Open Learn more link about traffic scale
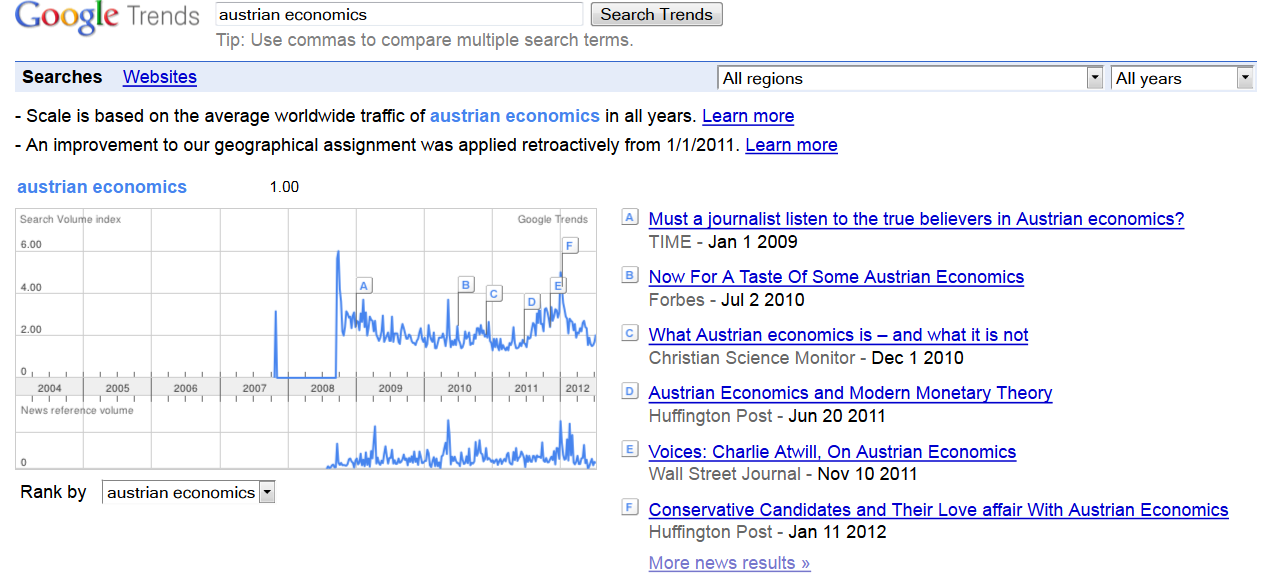Screen dimensions: 1266x582 pos(748,116)
